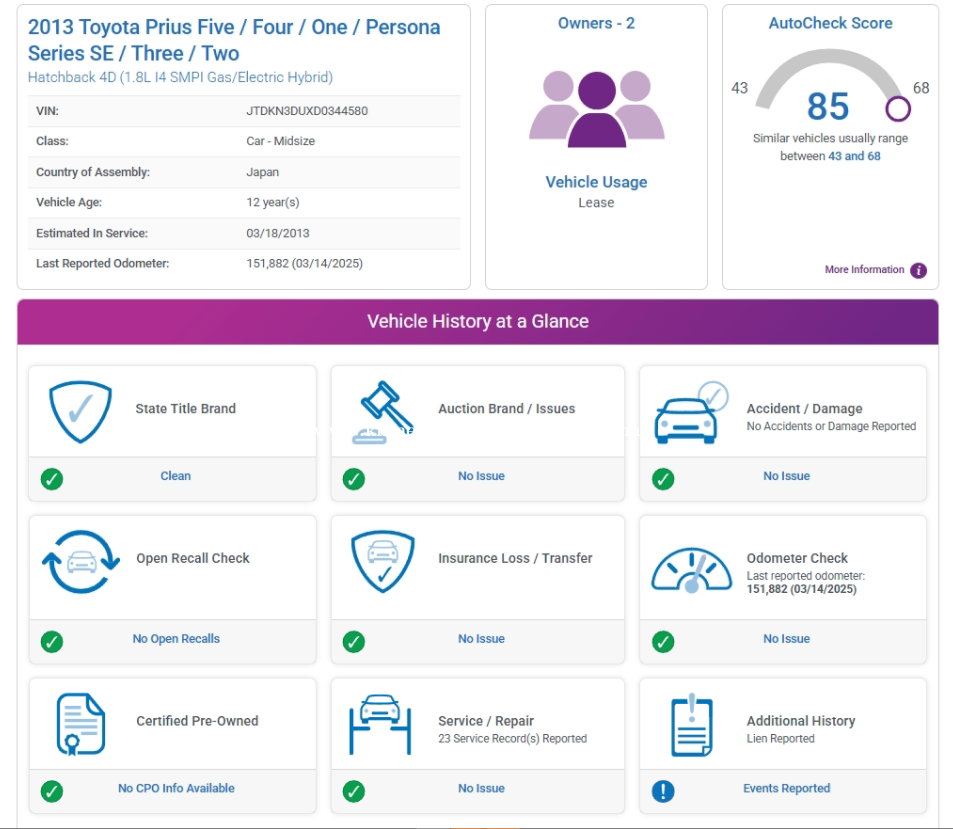Click the Lien Reported text

click(x=780, y=738)
